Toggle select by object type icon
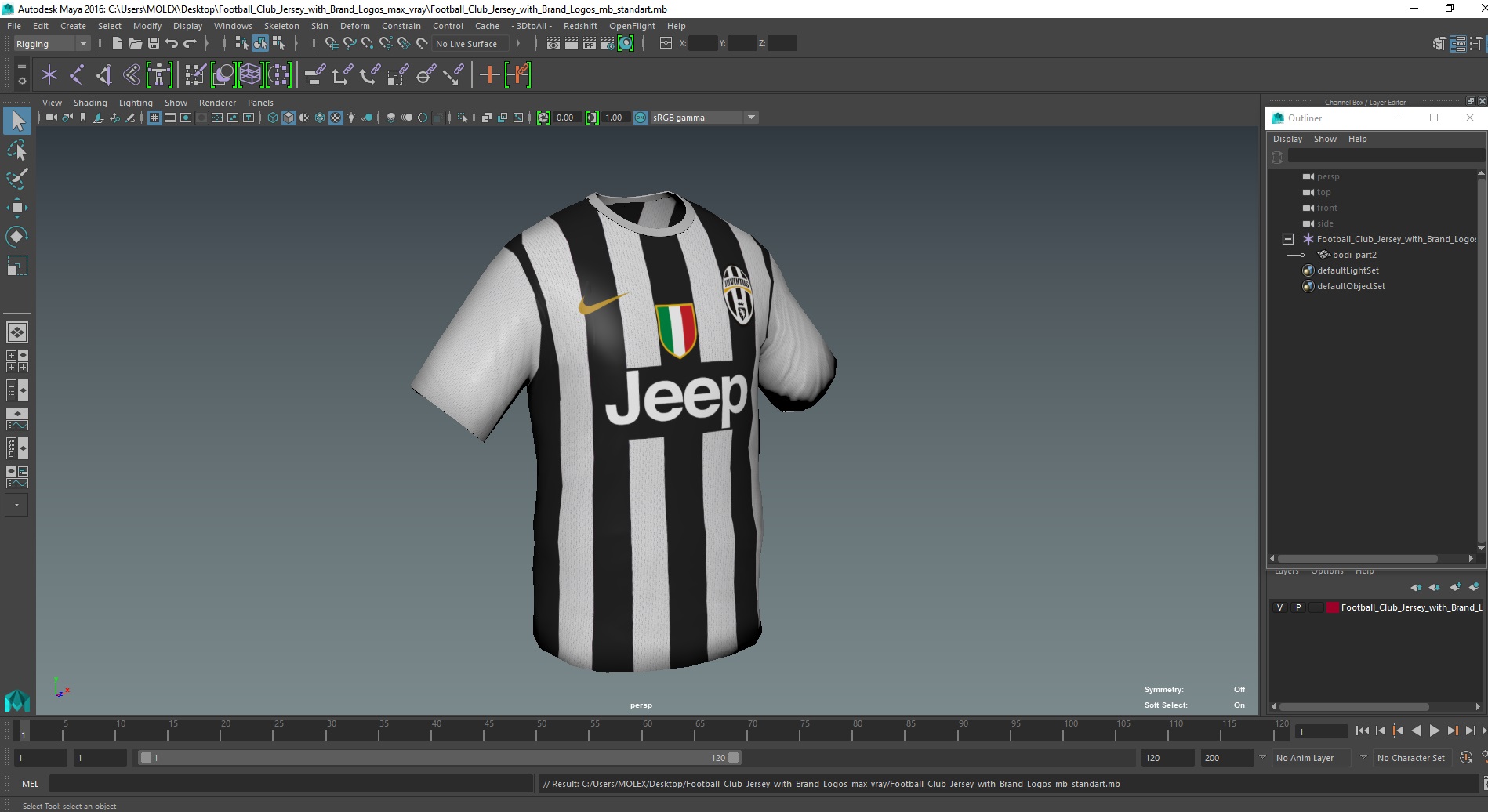The height and width of the screenshot is (812, 1488). 260,44
